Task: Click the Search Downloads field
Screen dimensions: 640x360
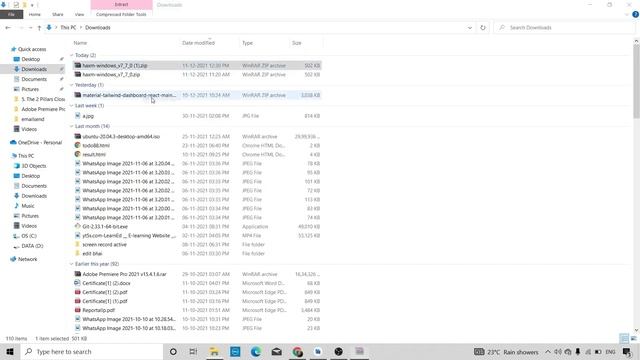Action: tap(565, 28)
